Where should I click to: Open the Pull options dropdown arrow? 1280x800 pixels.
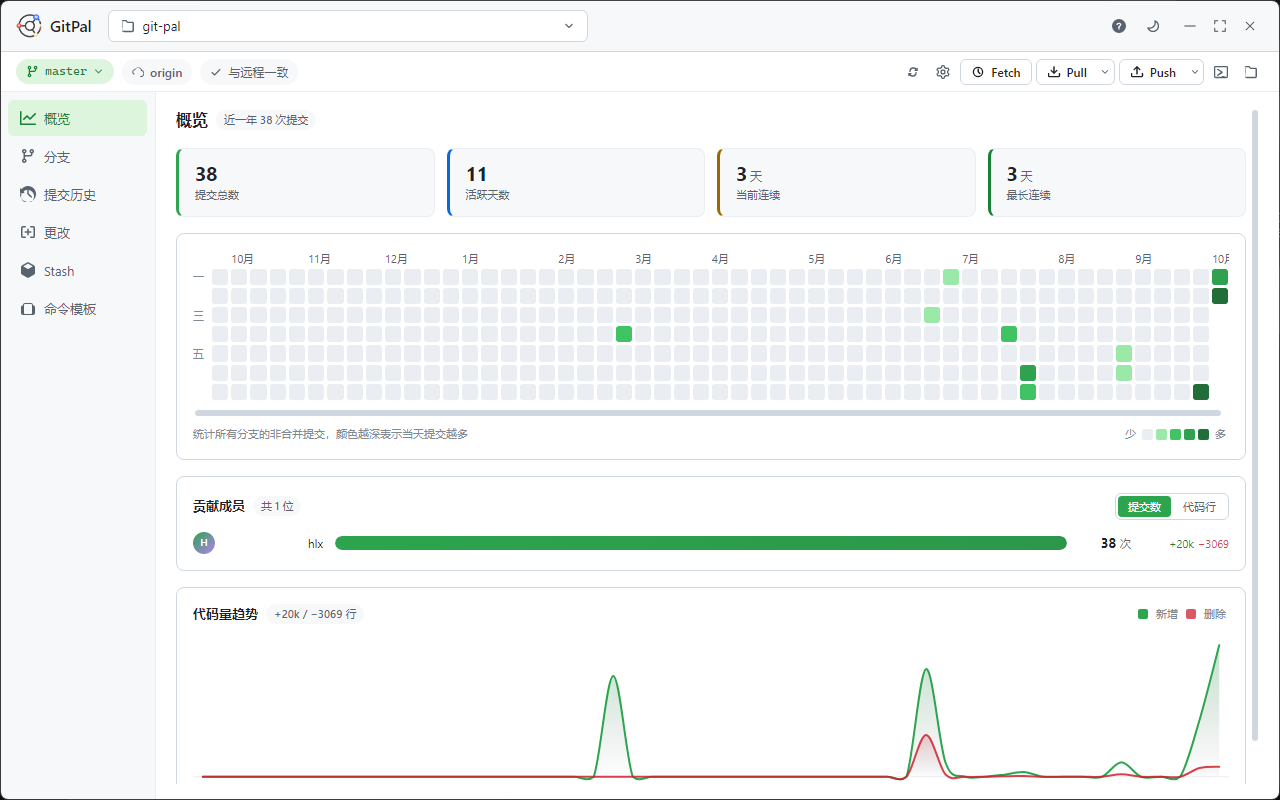(x=1105, y=72)
